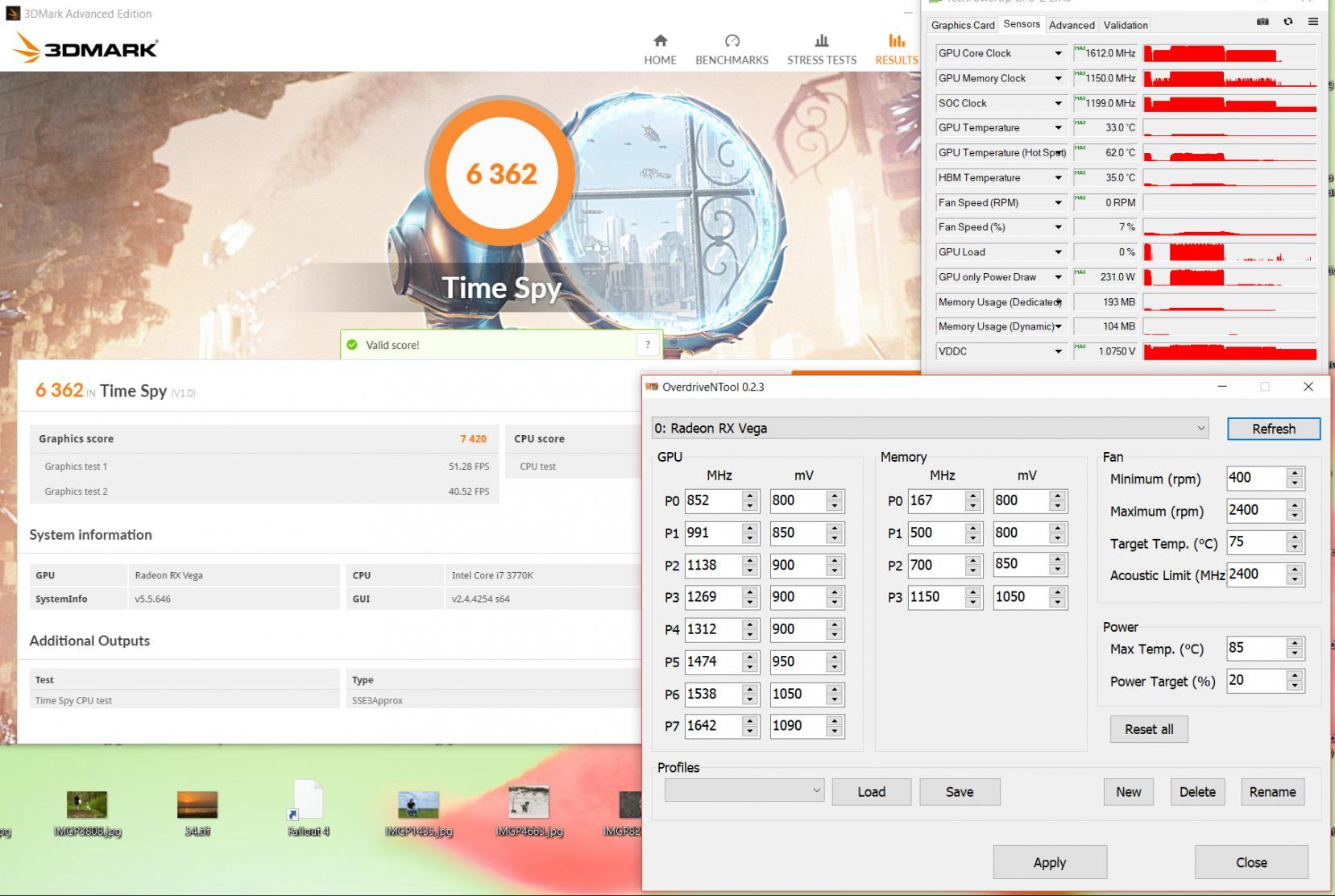Expand the GPU Temperature sensor dropdown
Screen dimensions: 1335x896
coord(1058,127)
